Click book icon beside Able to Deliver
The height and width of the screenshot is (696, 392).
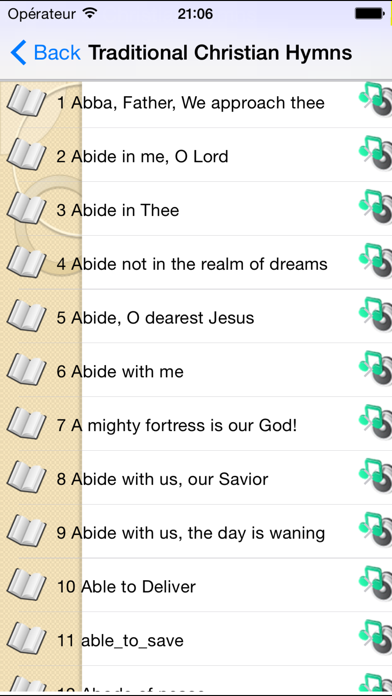pyautogui.click(x=27, y=585)
